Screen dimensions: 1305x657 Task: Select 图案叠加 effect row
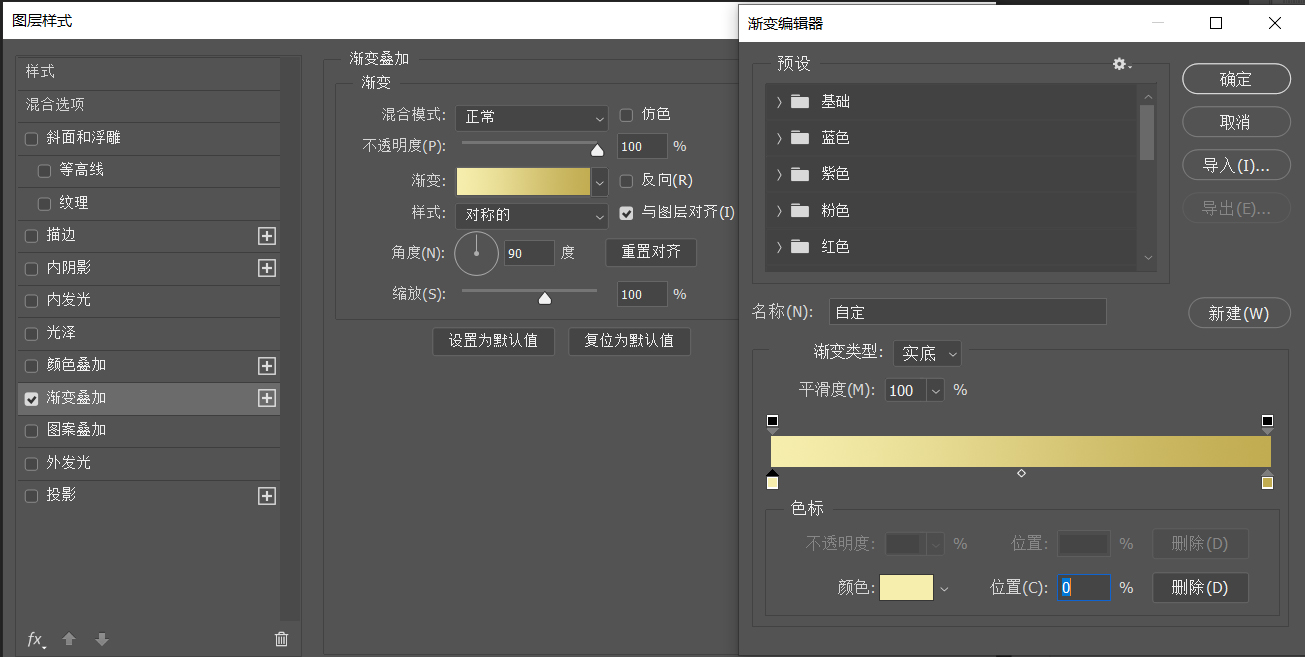click(149, 430)
